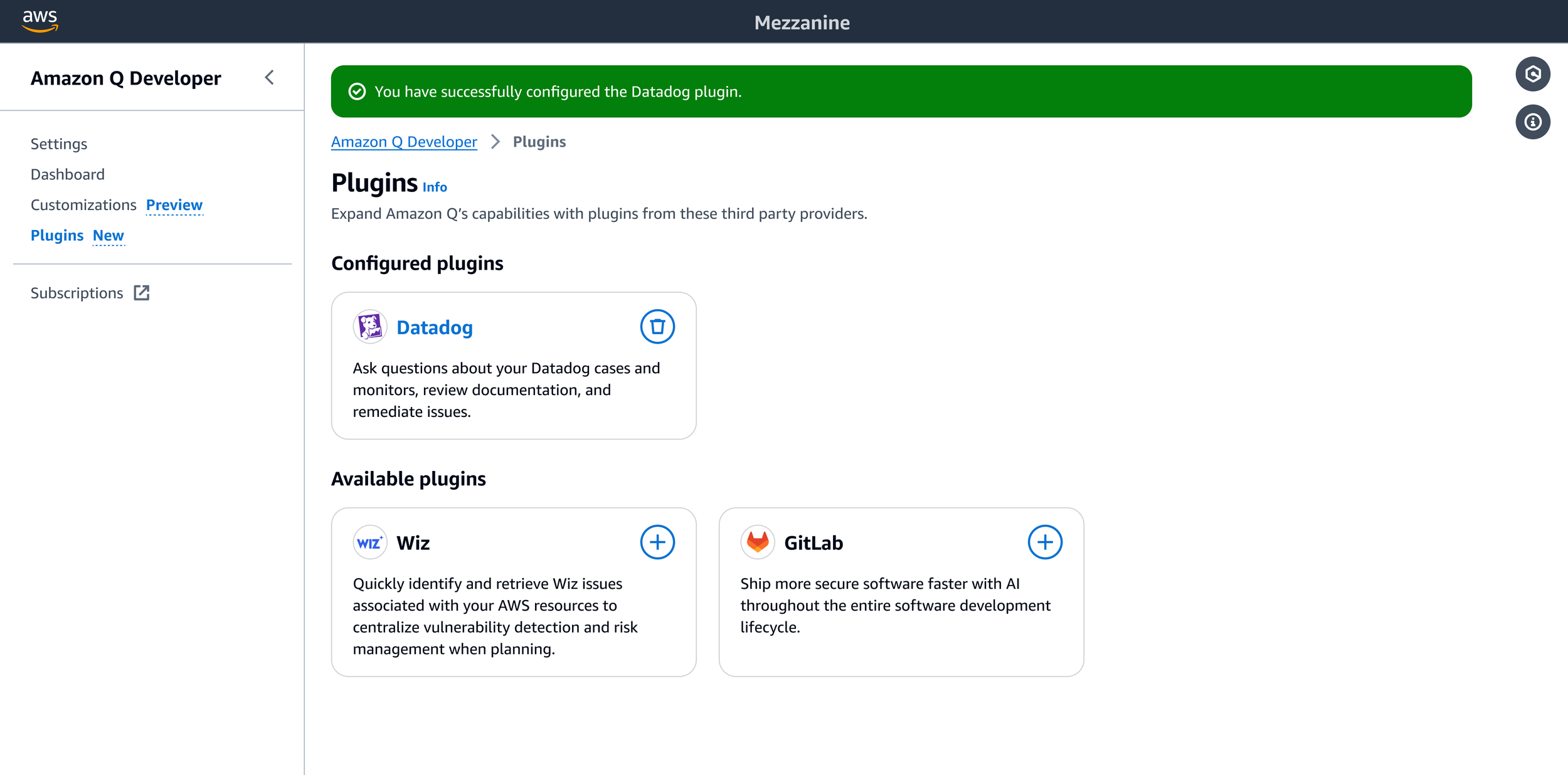The height and width of the screenshot is (775, 1568).
Task: Go to Dashboard in the sidebar
Action: pos(68,174)
